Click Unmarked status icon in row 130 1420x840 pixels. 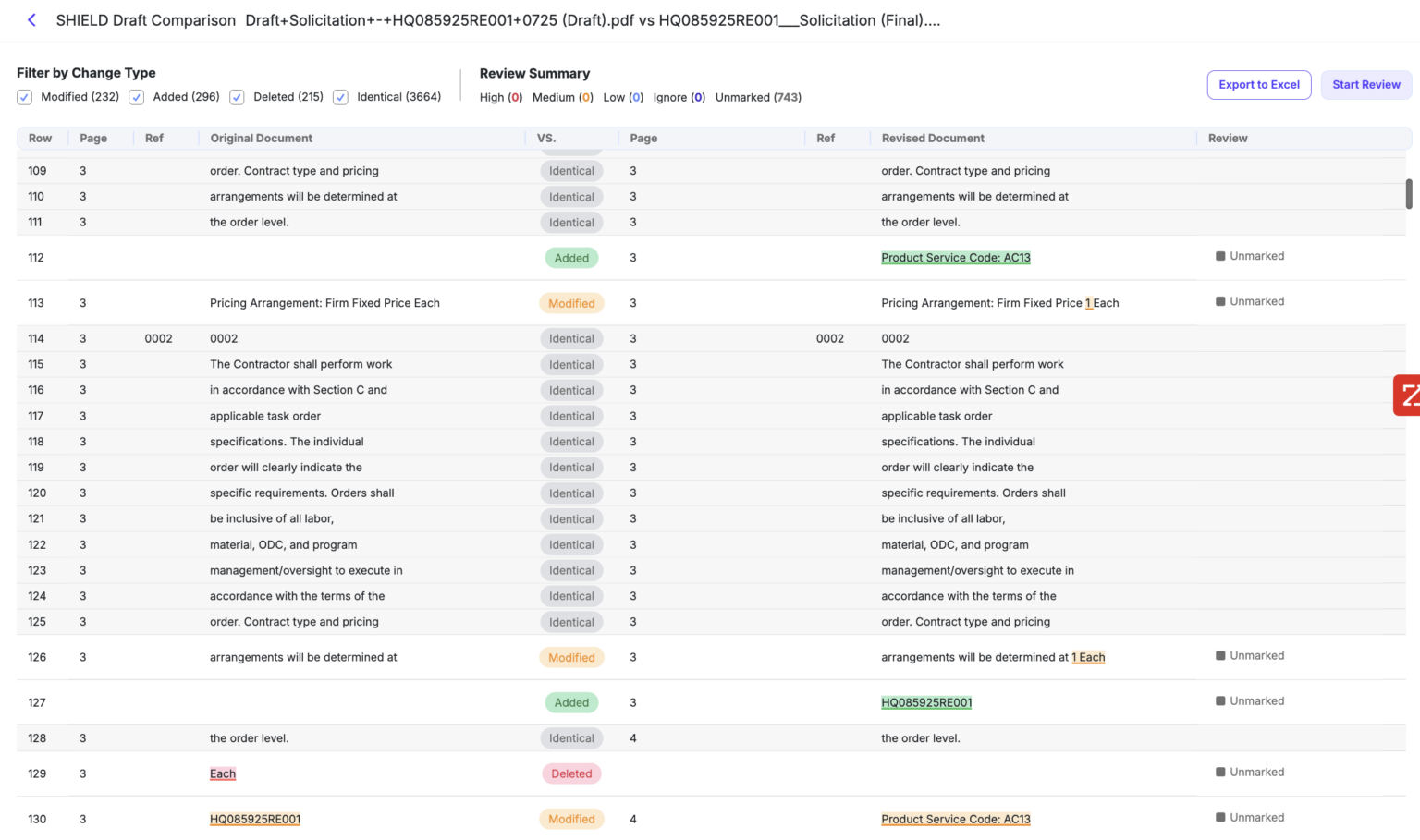[1220, 818]
